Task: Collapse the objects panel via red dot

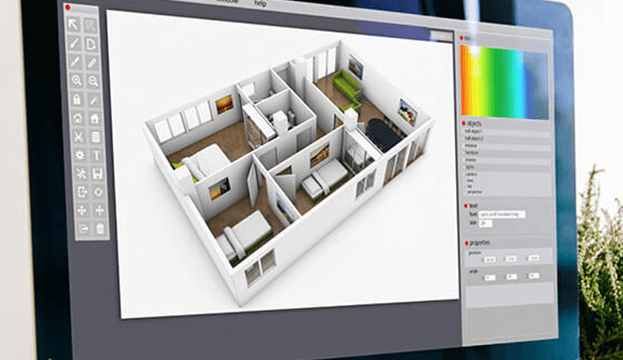Action: [463, 124]
